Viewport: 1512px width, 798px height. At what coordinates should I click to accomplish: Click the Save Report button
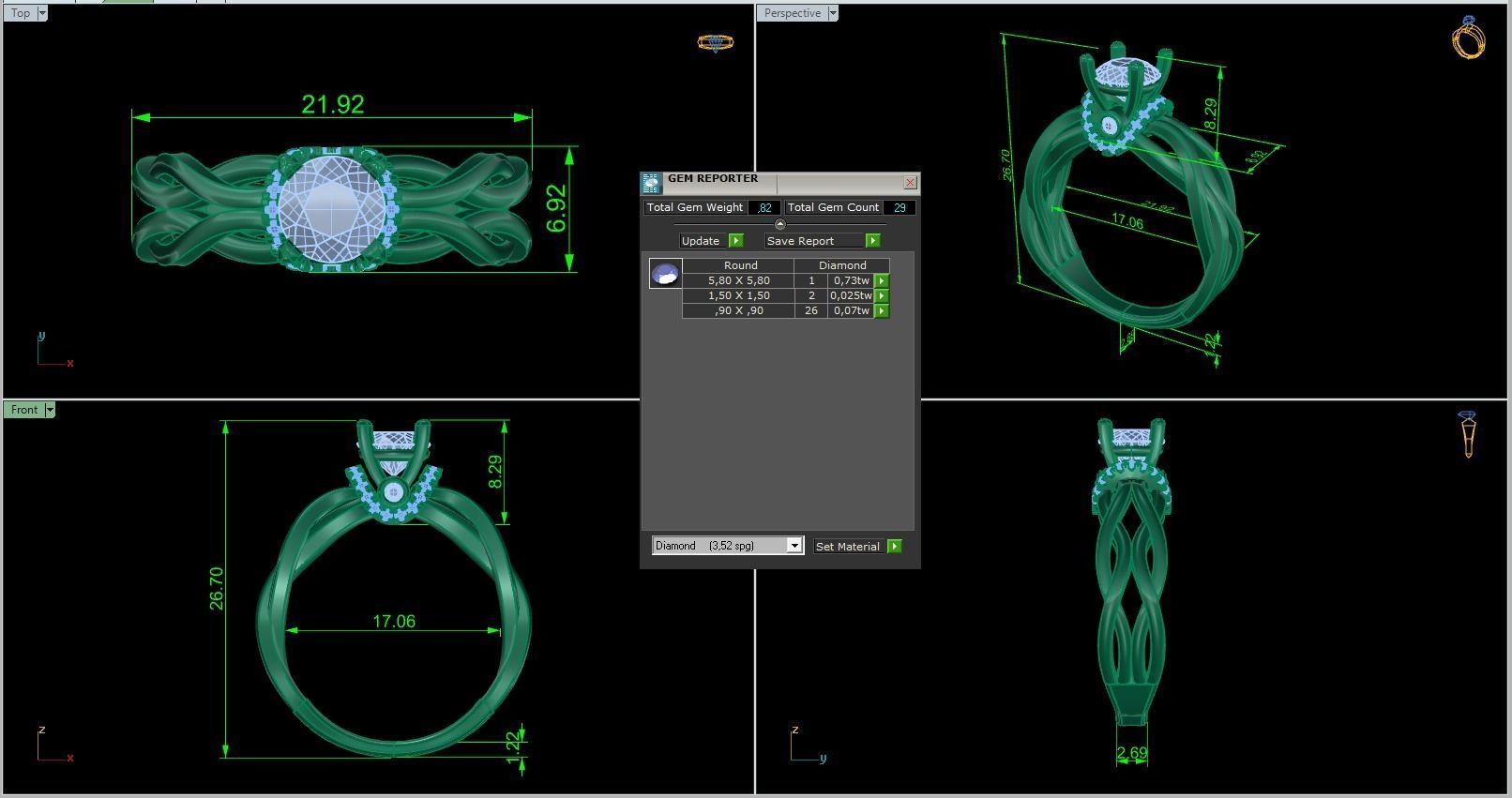pos(814,241)
